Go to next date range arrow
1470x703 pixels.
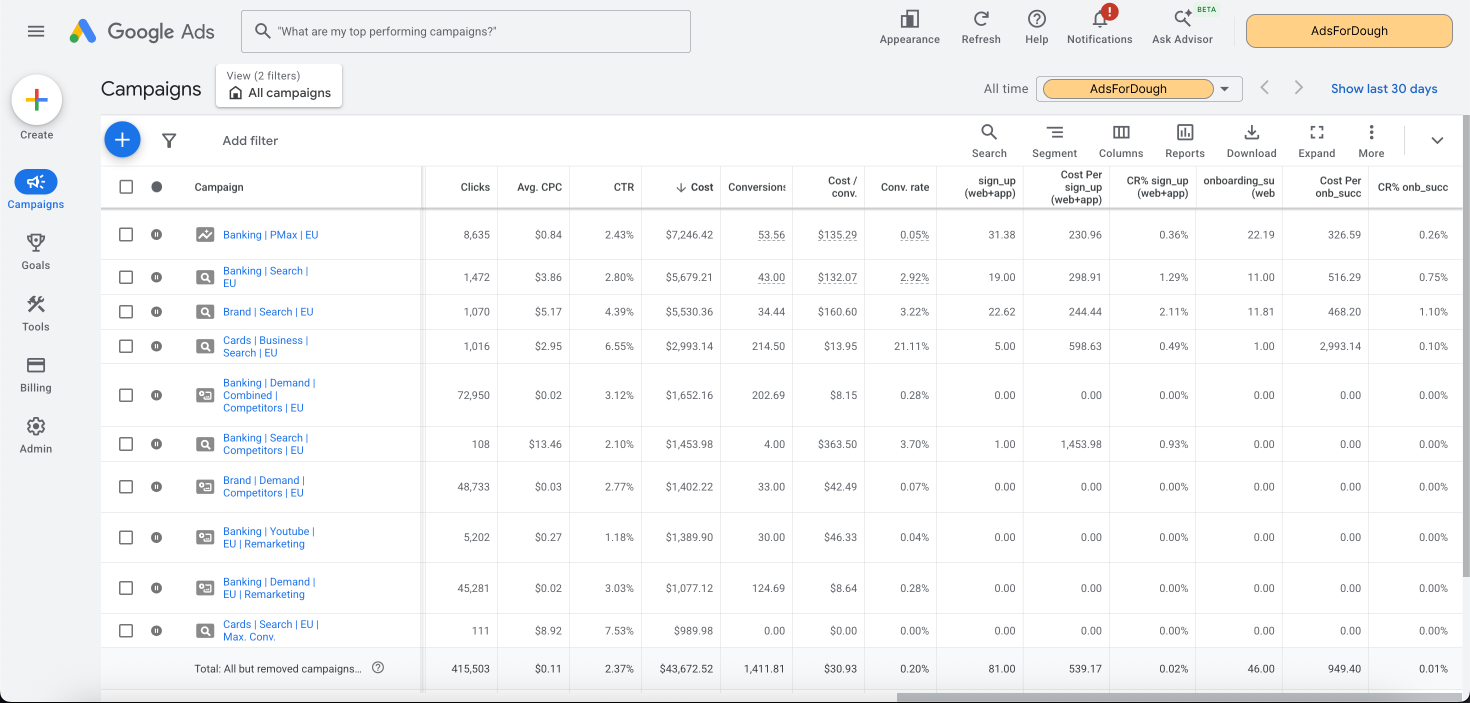click(1298, 88)
